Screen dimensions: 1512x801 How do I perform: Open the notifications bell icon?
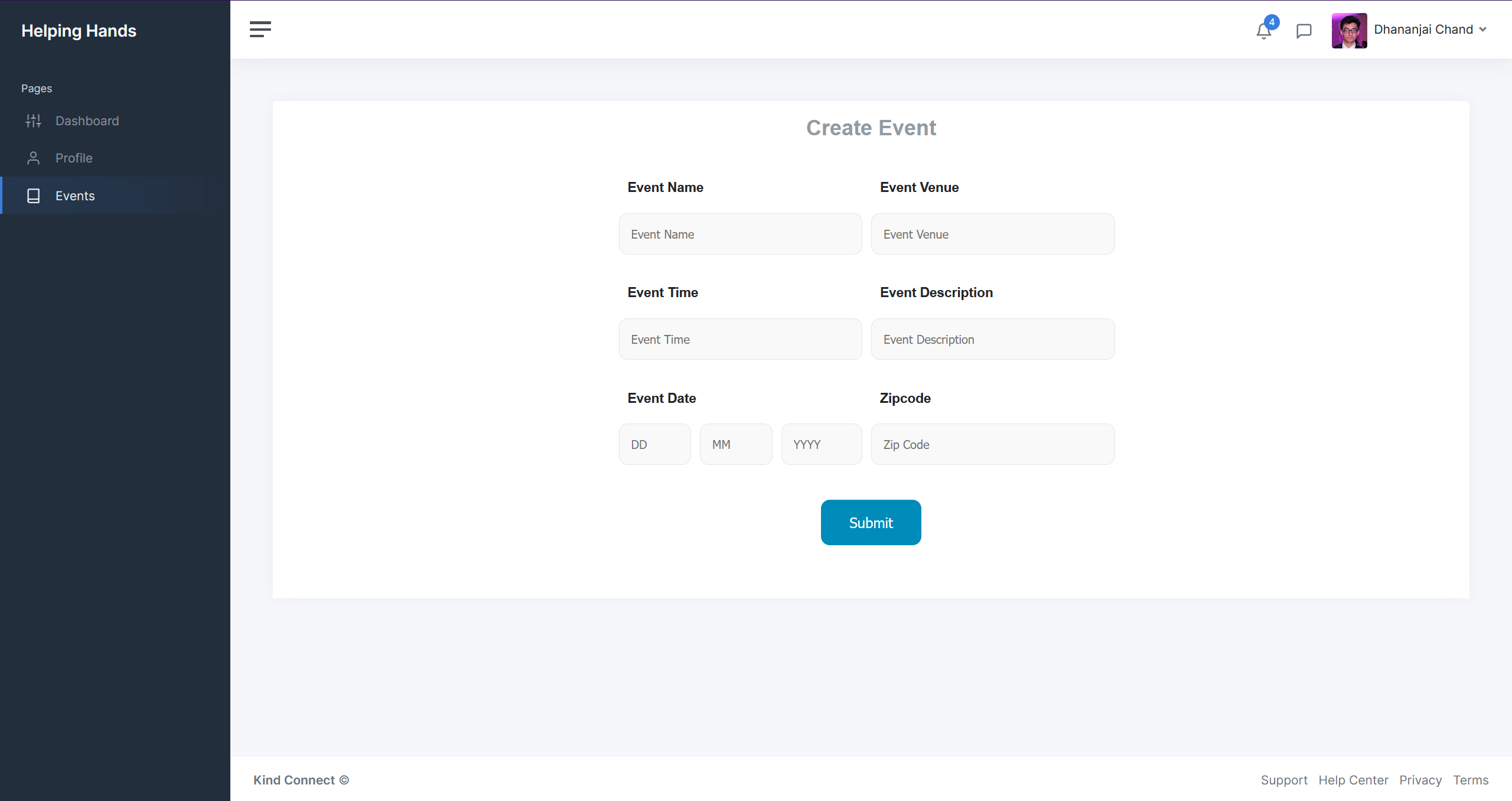coord(1263,31)
